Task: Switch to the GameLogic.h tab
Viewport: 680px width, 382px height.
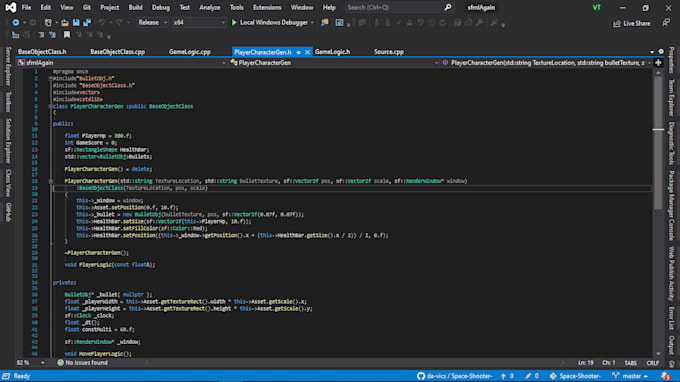Action: pyautogui.click(x=332, y=52)
